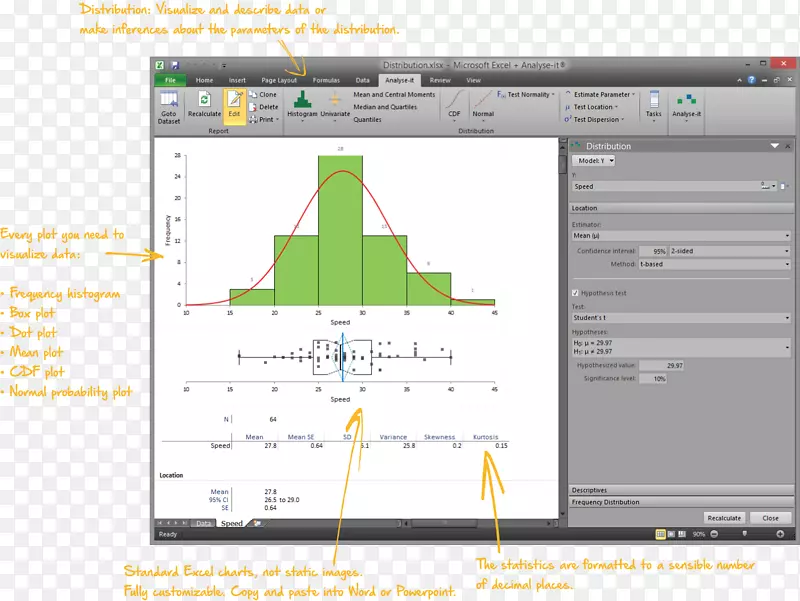Open the 2-sided confidence interval dropdown

(730, 251)
